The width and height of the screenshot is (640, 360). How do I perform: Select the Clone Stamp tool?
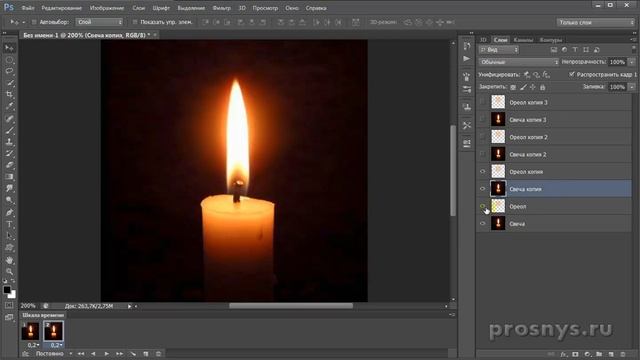tap(9, 142)
